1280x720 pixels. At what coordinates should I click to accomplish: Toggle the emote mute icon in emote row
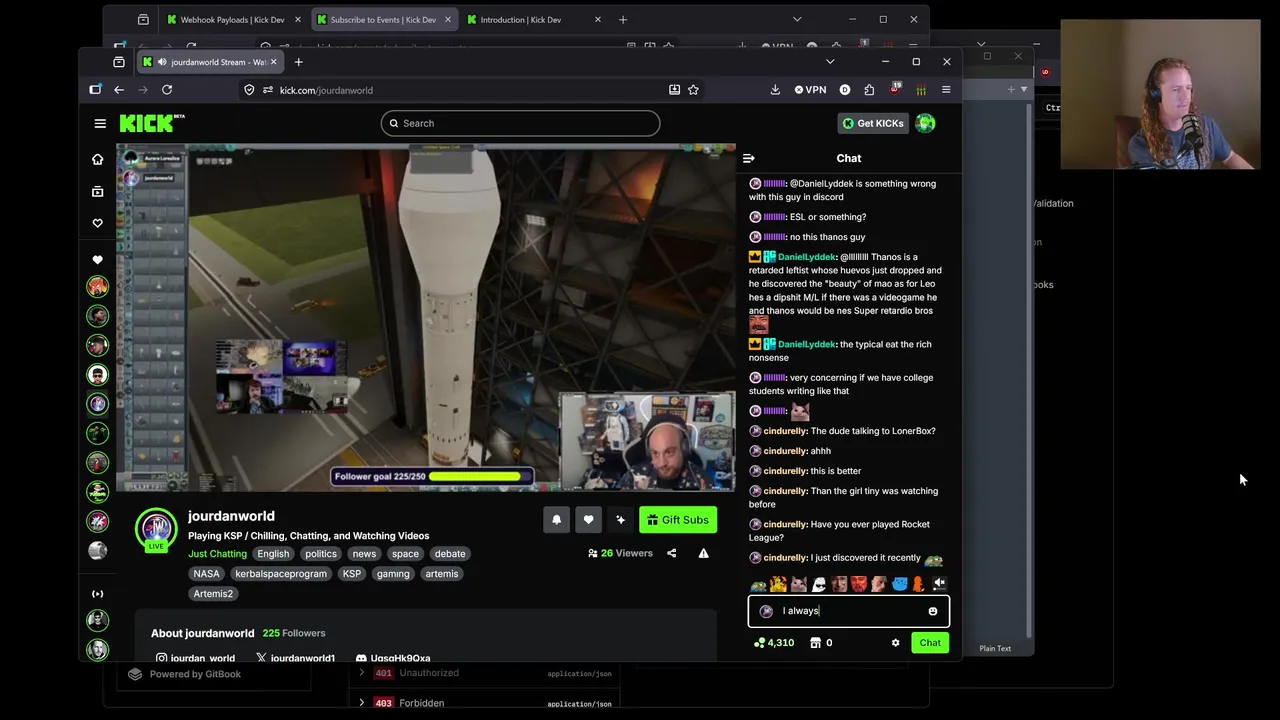coord(939,584)
